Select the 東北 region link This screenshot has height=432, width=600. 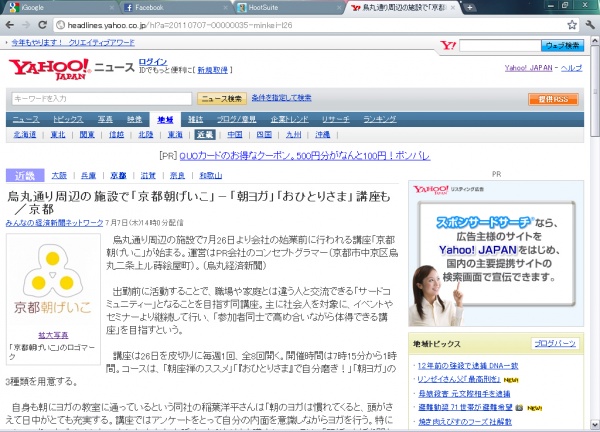pyautogui.click(x=58, y=135)
